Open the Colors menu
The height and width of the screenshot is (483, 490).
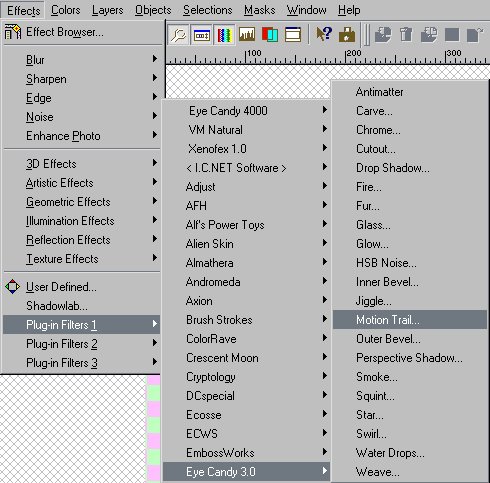tap(66, 10)
